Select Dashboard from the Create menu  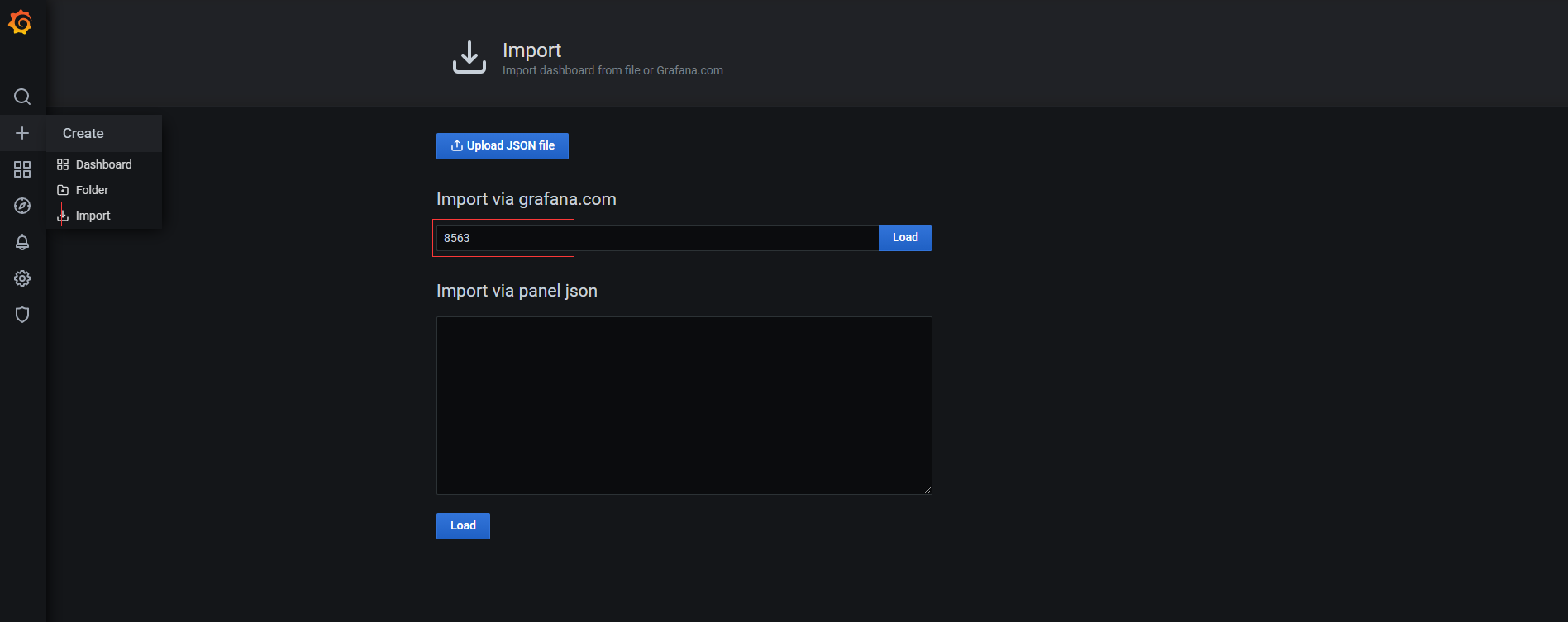103,164
